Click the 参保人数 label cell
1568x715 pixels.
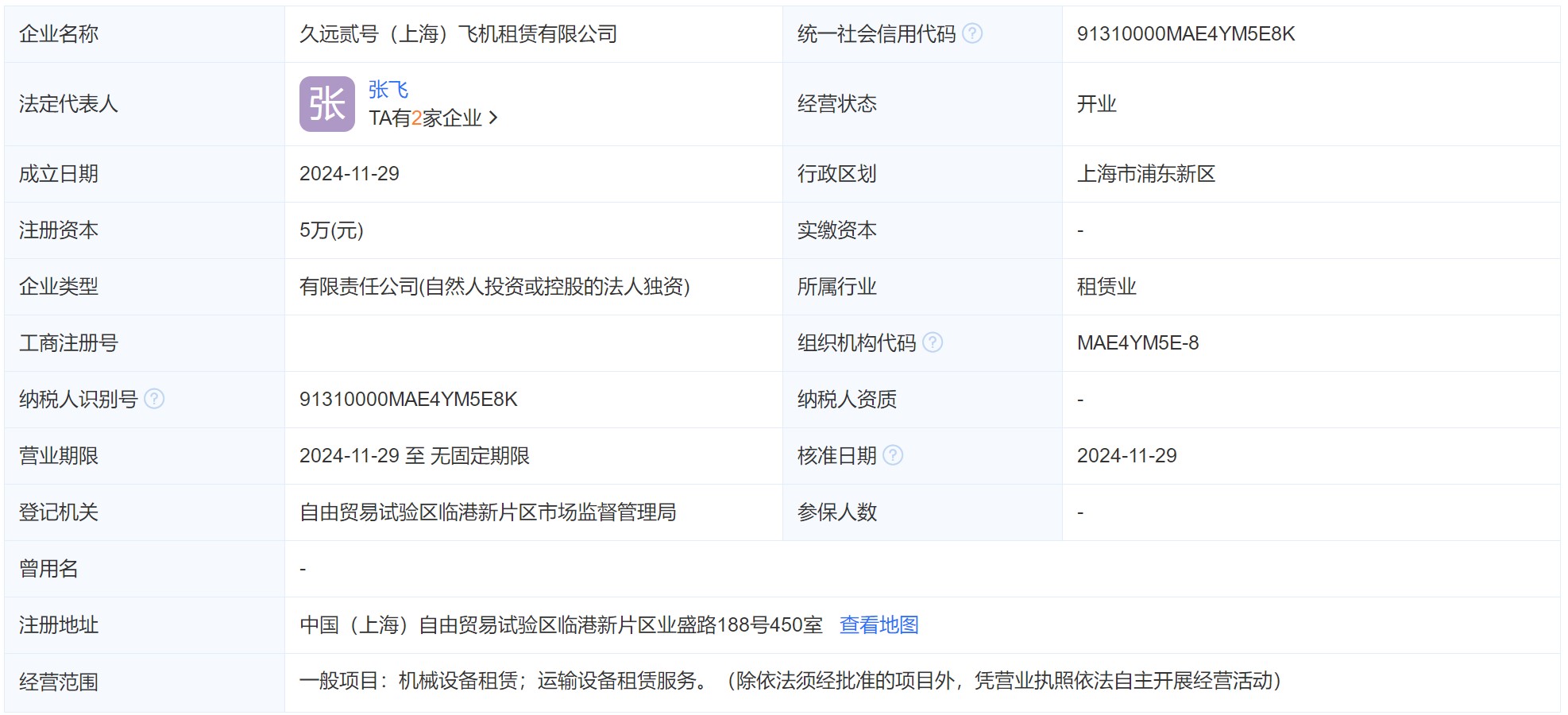[922, 512]
